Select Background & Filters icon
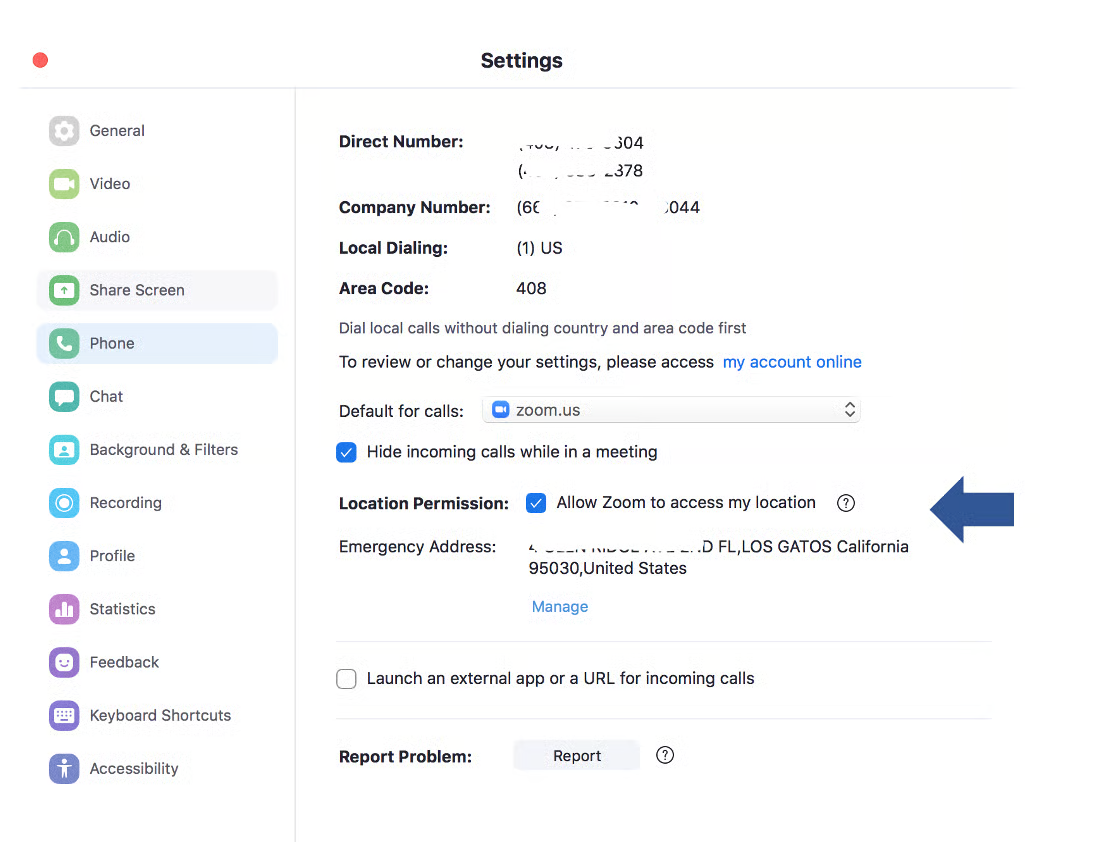 point(64,450)
